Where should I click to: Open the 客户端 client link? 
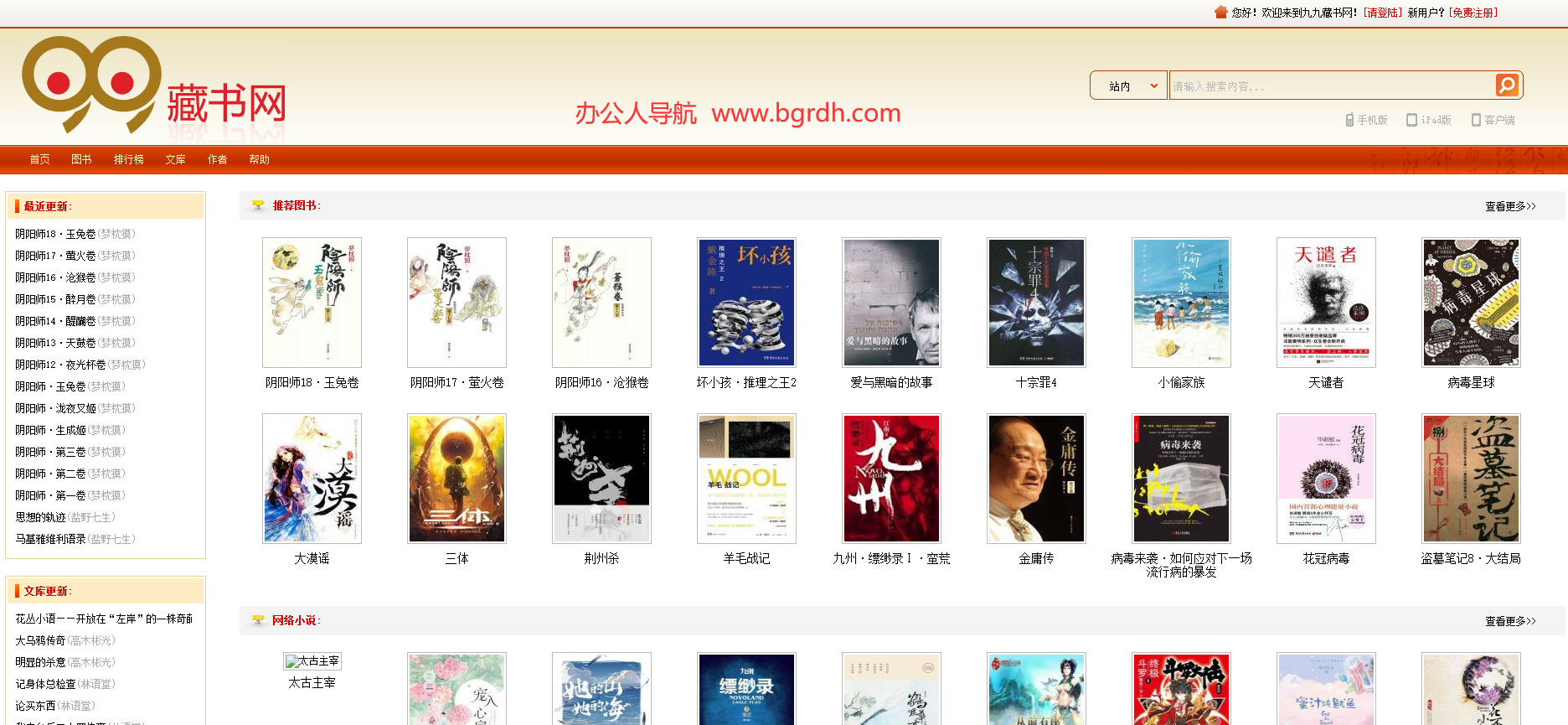[x=1493, y=120]
